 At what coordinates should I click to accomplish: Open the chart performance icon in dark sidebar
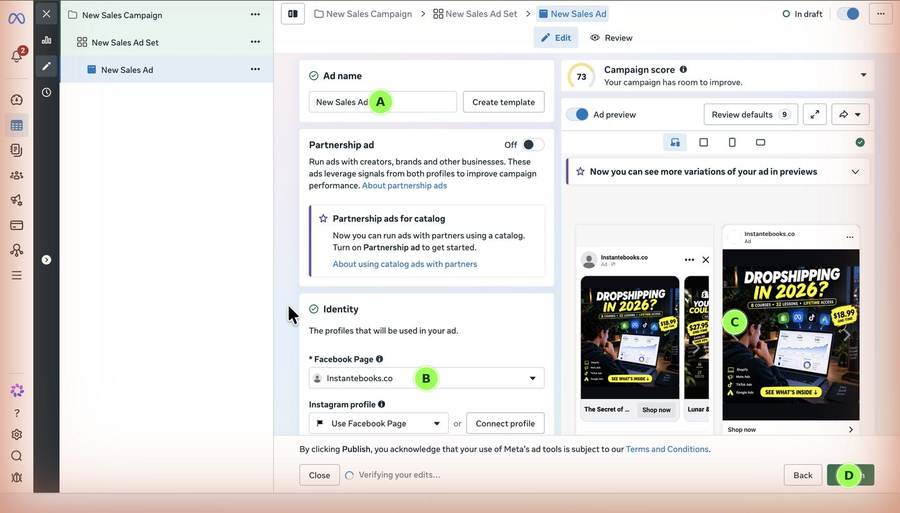coord(46,40)
